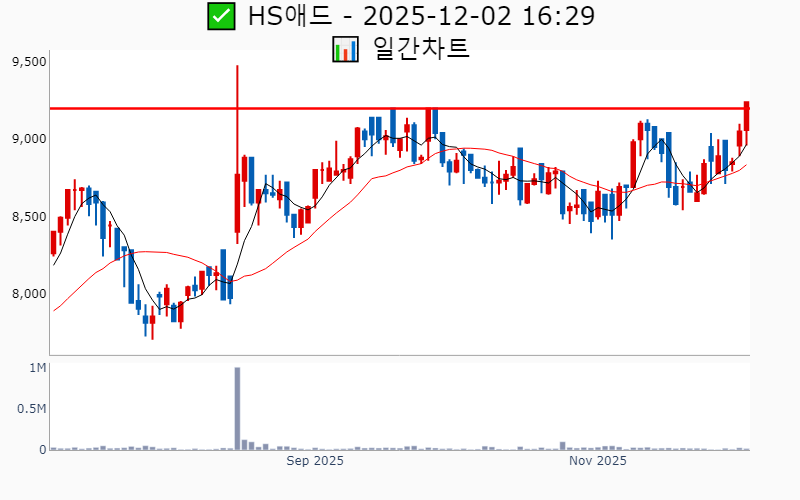Click the bar chart icon next to 일간차트
Viewport: 800px width, 500px height.
tap(345, 49)
